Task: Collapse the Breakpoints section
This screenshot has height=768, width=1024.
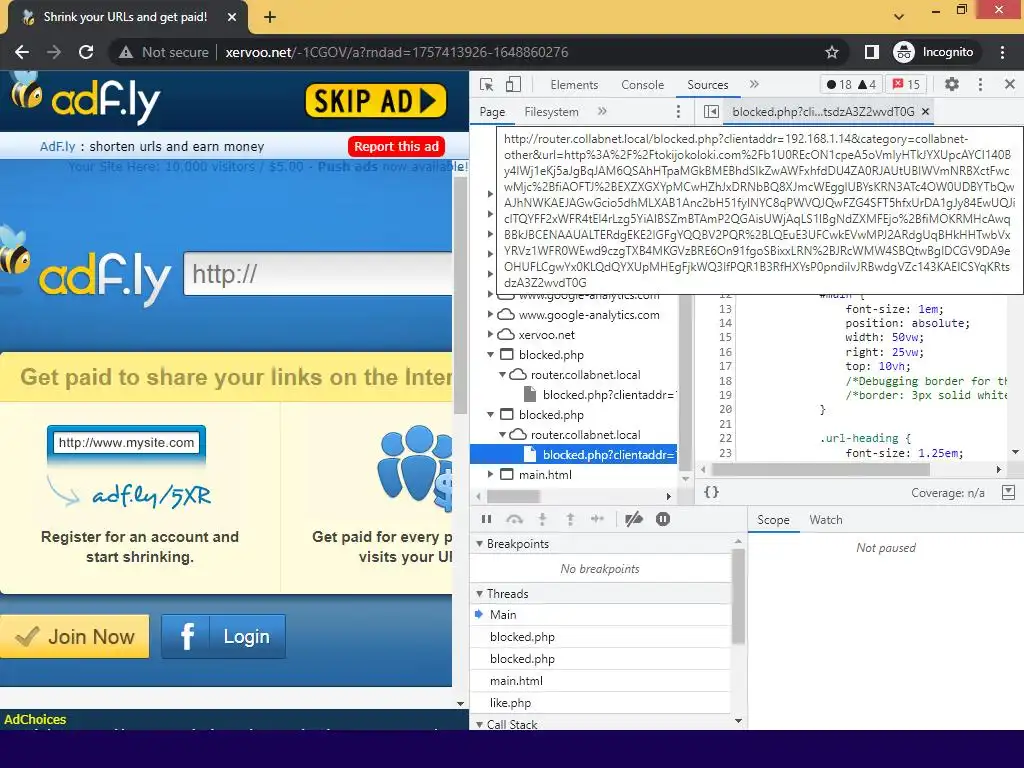Action: tap(480, 544)
